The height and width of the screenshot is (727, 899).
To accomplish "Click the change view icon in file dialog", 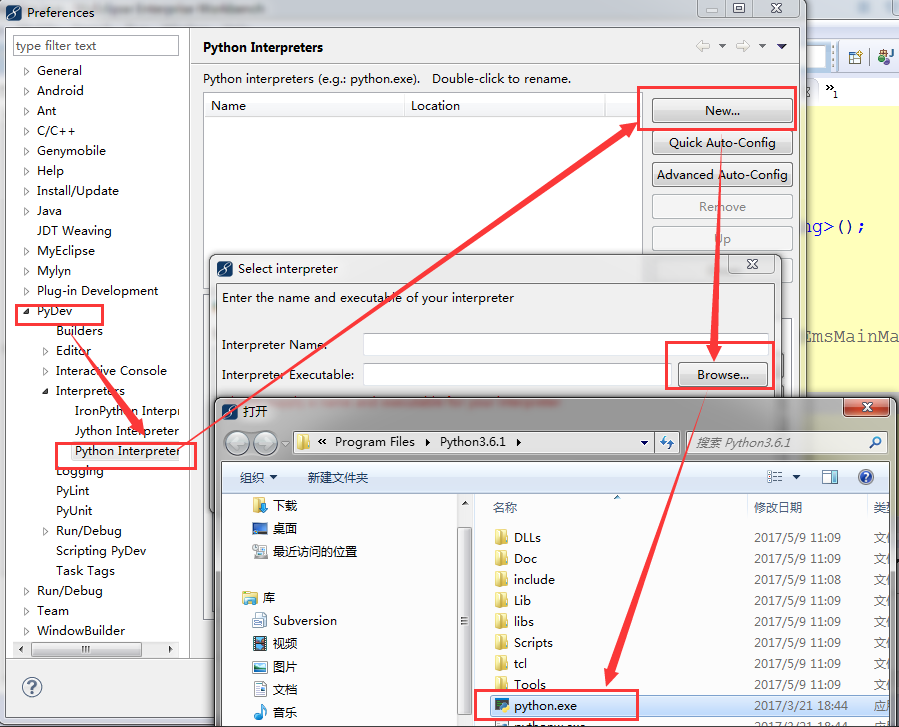I will (x=775, y=477).
